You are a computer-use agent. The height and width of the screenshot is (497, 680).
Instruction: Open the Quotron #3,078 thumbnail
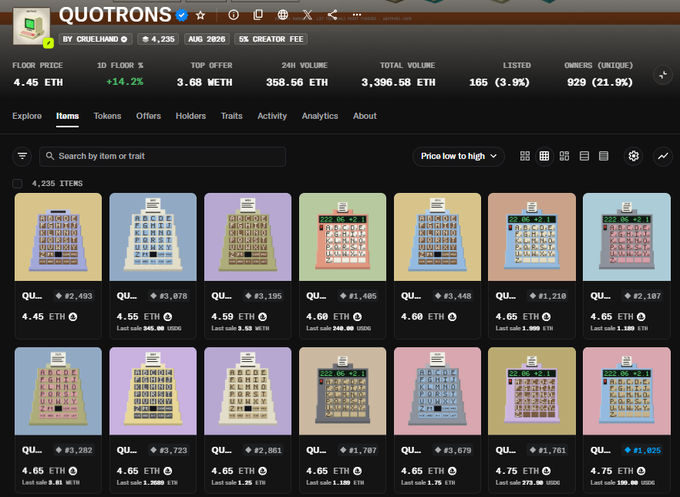[153, 237]
